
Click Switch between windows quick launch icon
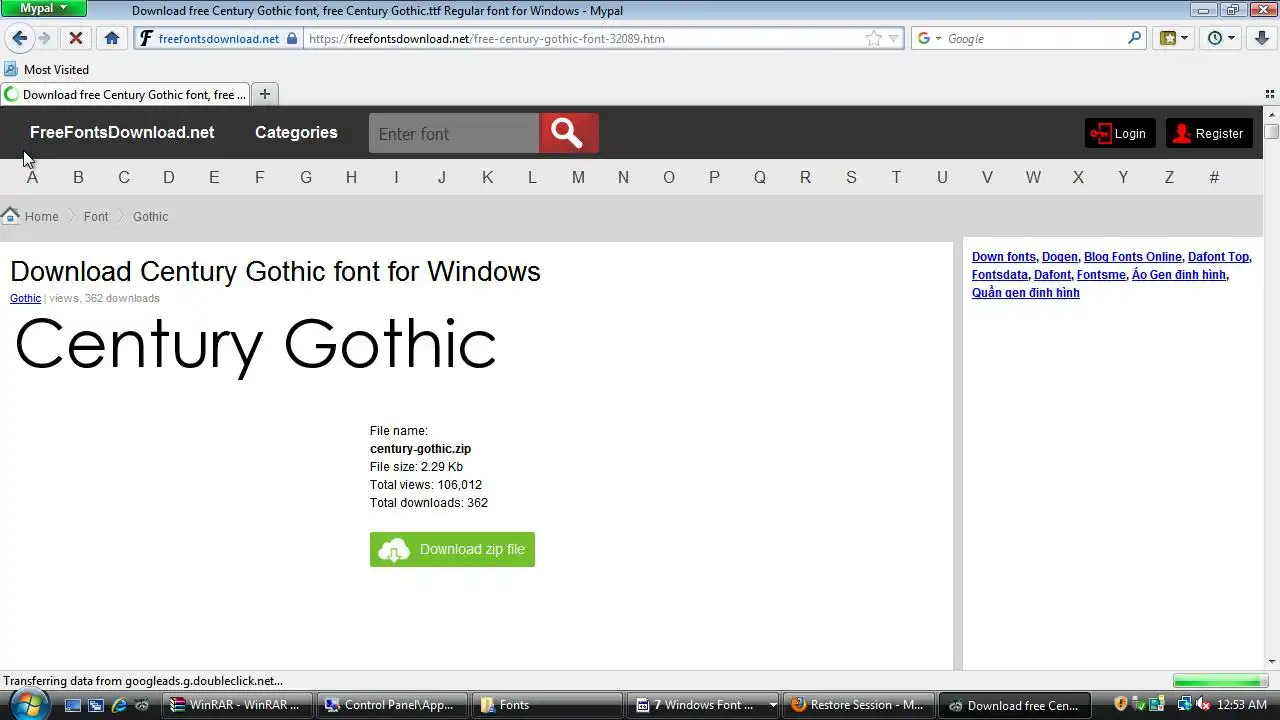pyautogui.click(x=96, y=705)
